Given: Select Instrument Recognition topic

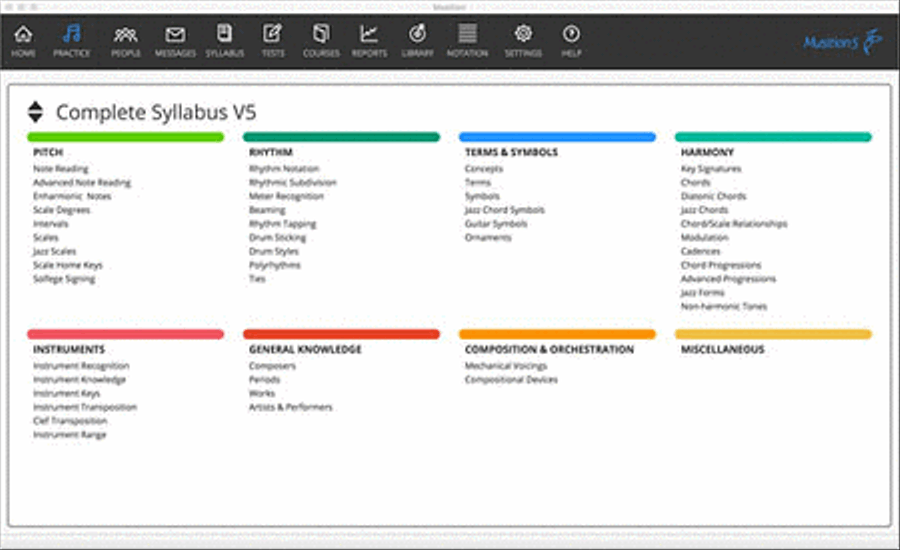Looking at the screenshot, I should [x=81, y=366].
